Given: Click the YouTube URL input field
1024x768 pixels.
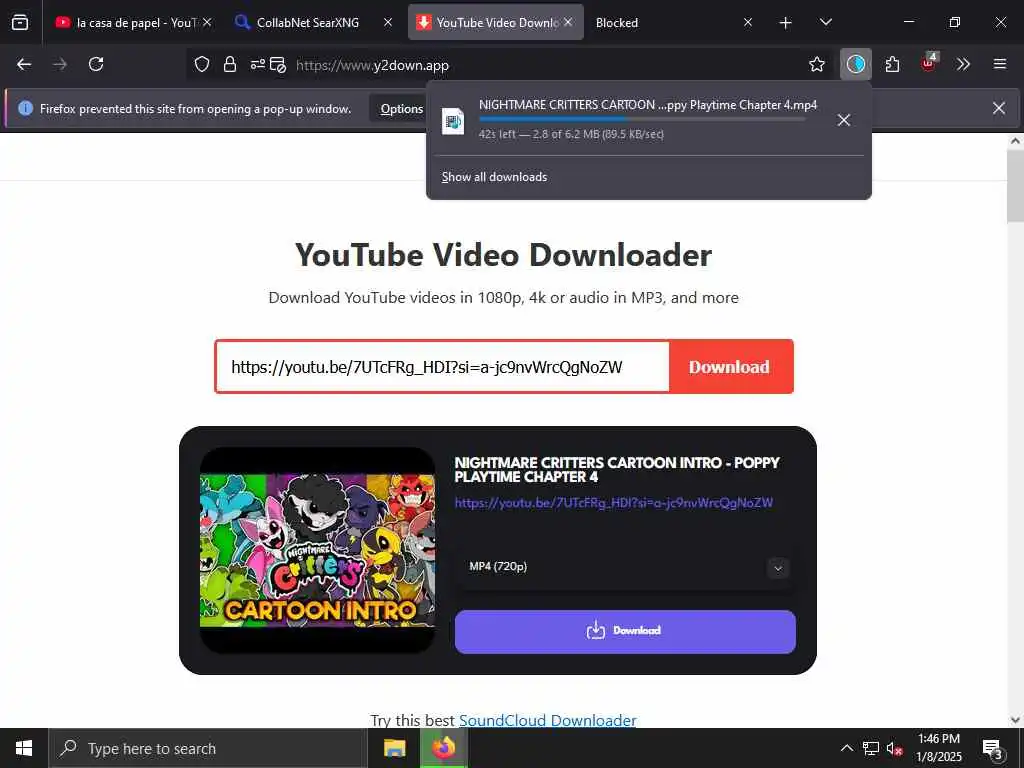Looking at the screenshot, I should tap(443, 366).
